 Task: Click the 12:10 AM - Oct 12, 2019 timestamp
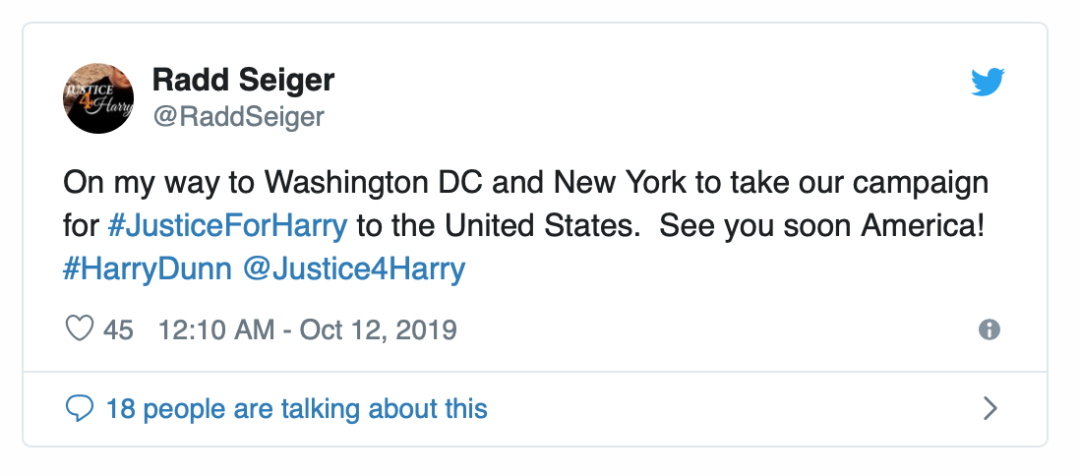point(307,329)
